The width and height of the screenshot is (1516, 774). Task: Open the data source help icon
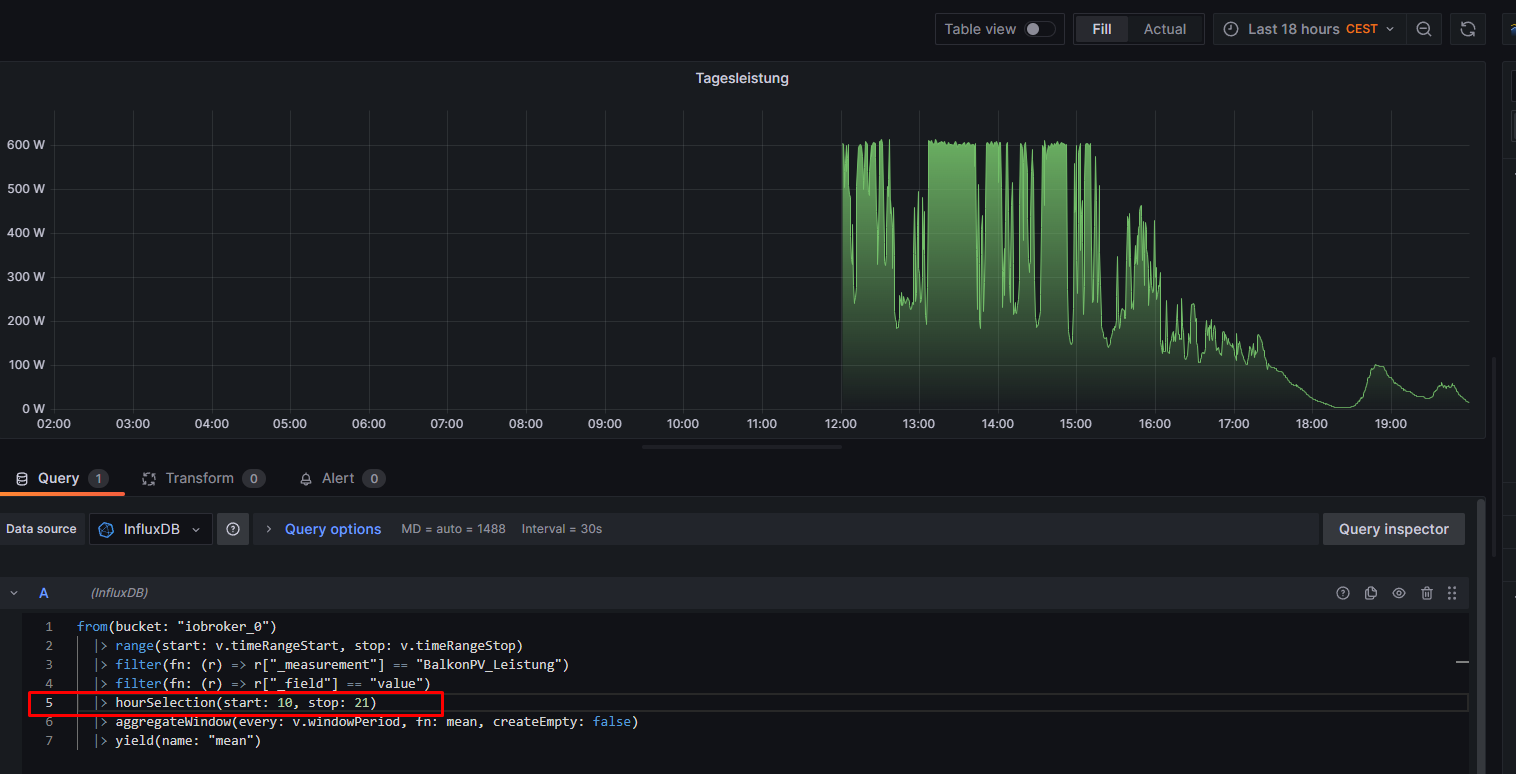pos(233,529)
